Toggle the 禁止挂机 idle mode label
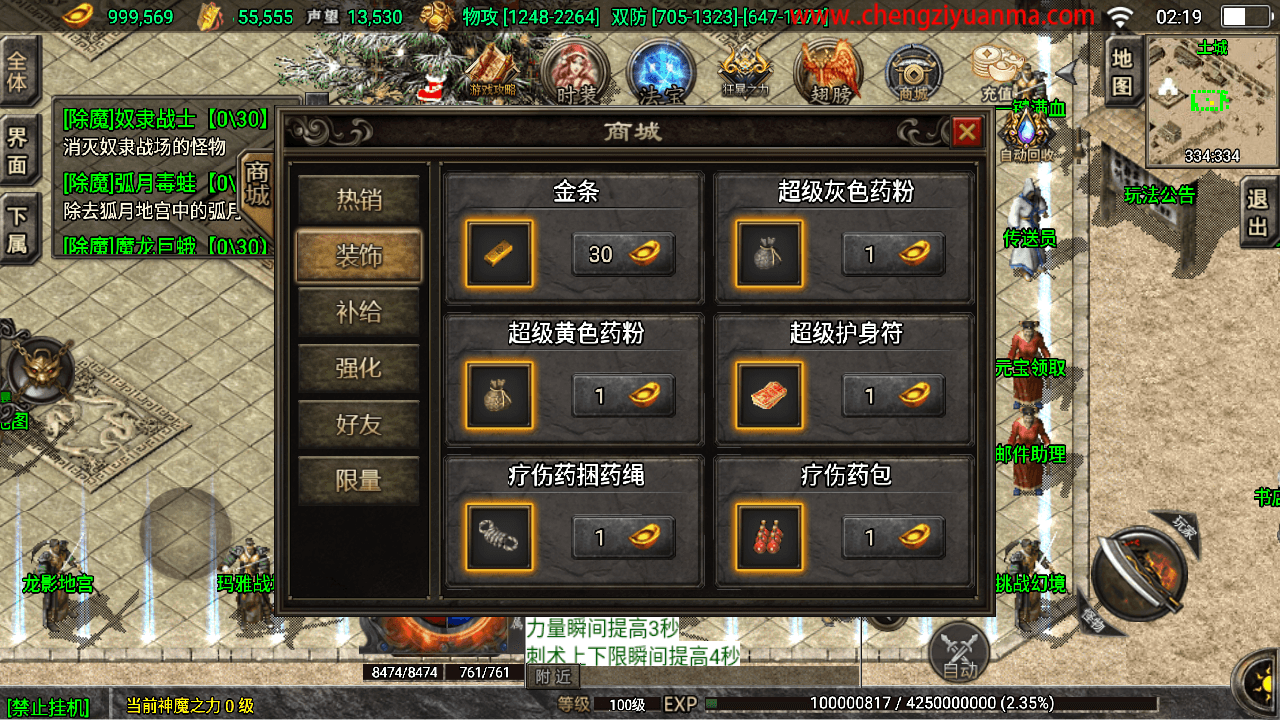The height and width of the screenshot is (720, 1280). coord(48,706)
